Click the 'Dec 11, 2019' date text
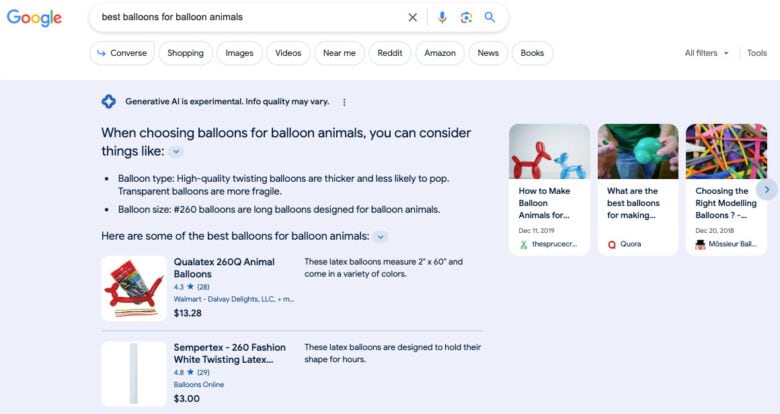780x414 pixels. pyautogui.click(x=536, y=230)
